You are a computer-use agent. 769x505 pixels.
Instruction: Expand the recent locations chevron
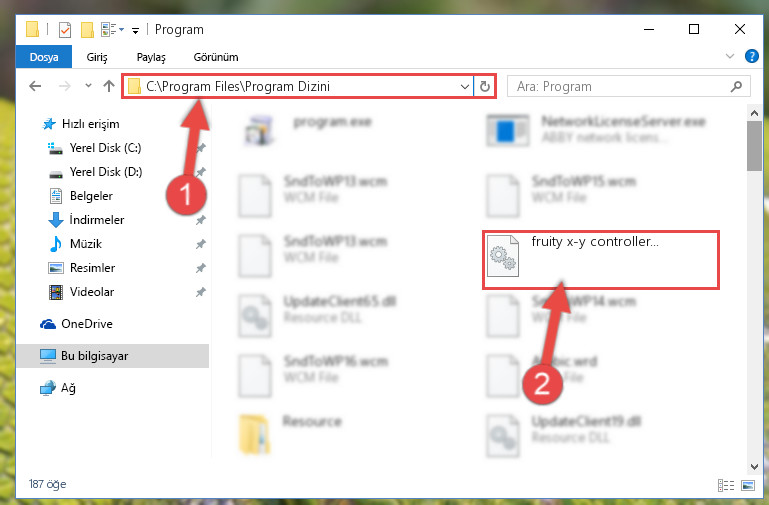[88, 86]
